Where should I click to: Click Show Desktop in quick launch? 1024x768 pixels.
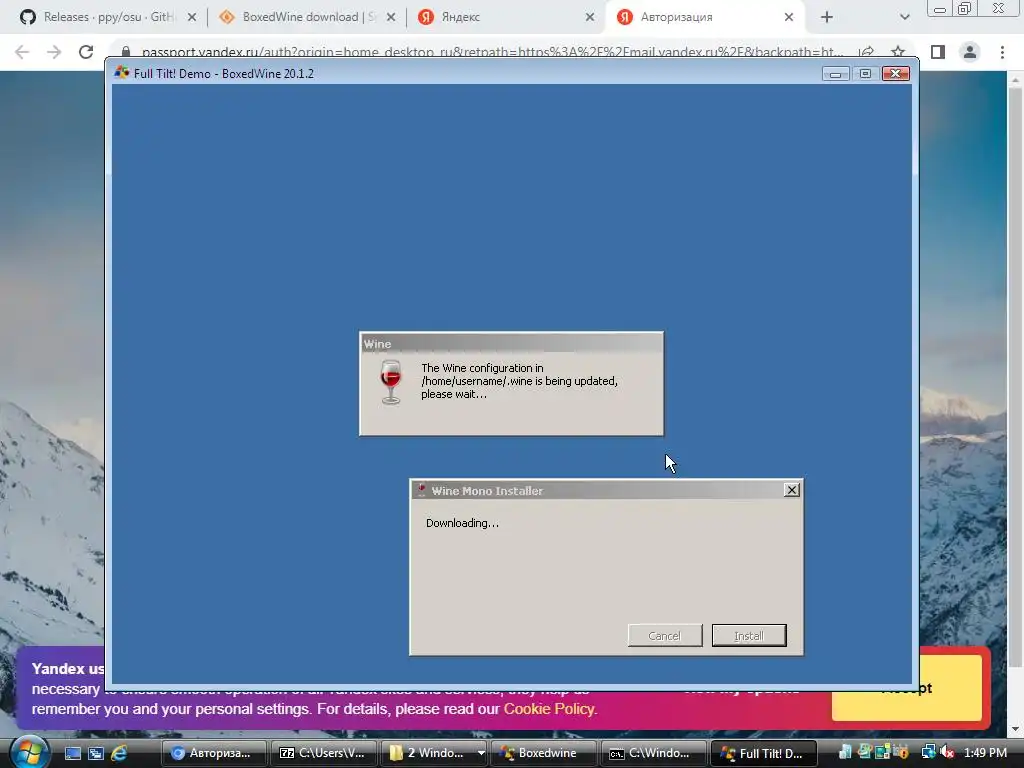click(x=72, y=753)
